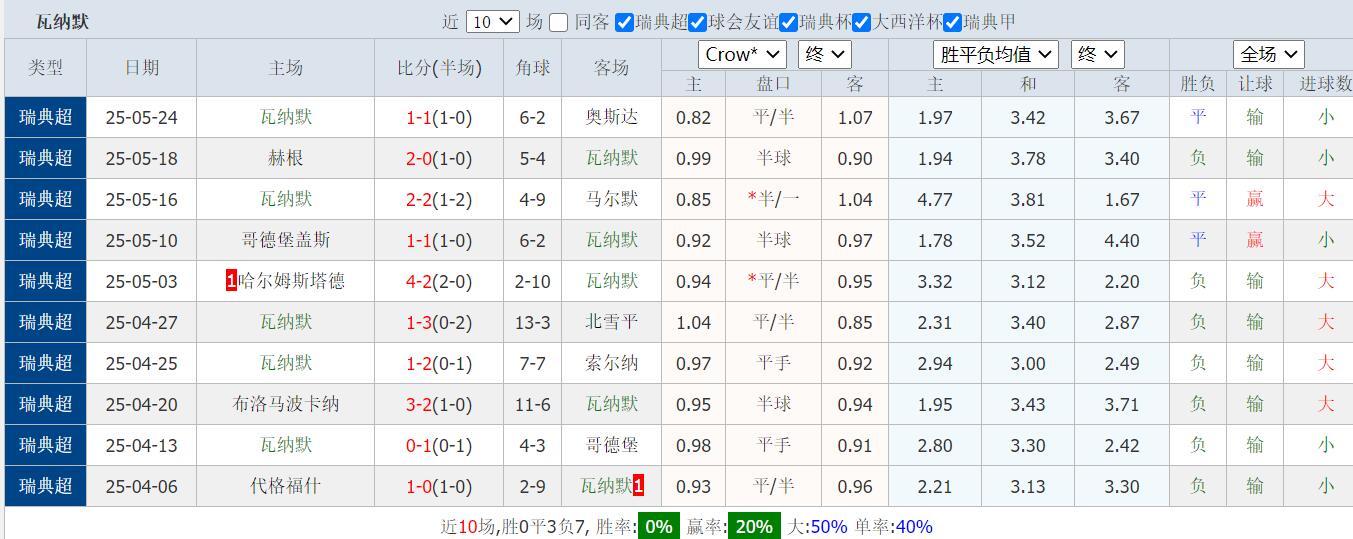This screenshot has width=1353, height=539.
Task: Expand the 全场 dropdown
Action: pyautogui.click(x=1268, y=54)
